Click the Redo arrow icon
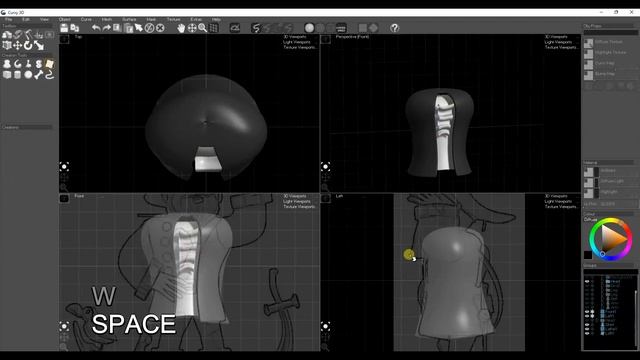 [x=107, y=28]
